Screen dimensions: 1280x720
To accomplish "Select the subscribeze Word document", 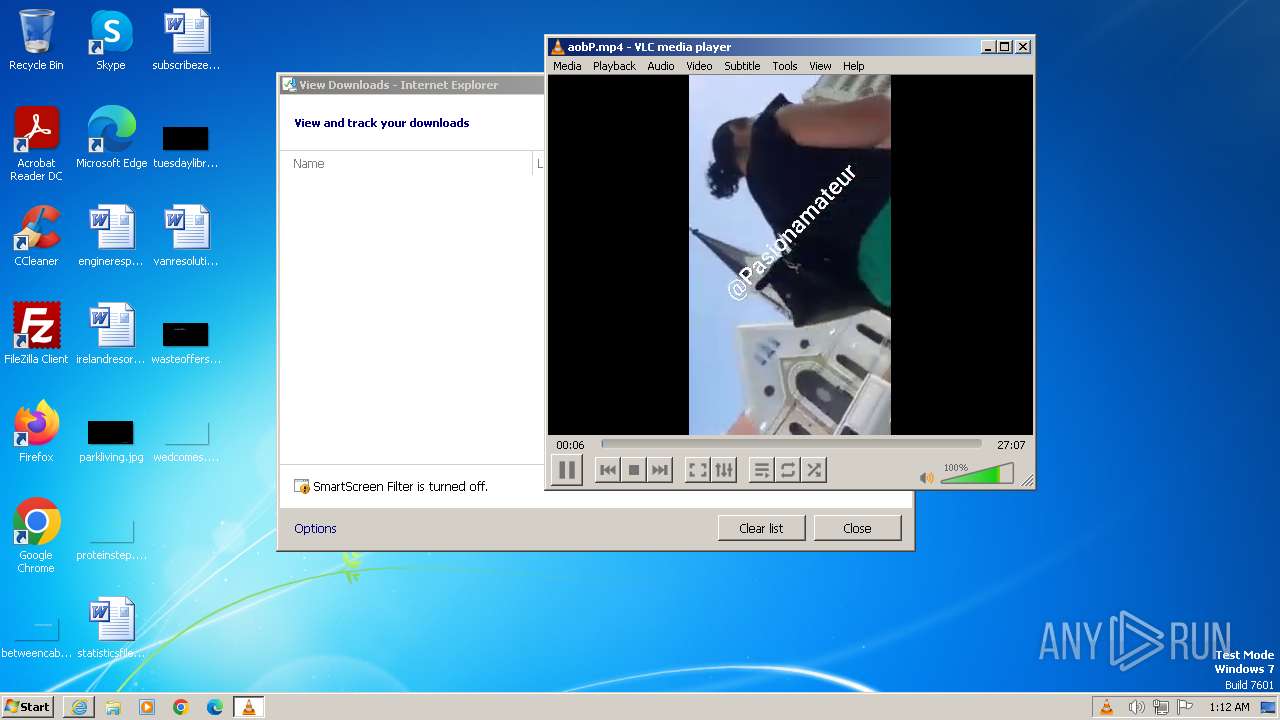I will (186, 41).
